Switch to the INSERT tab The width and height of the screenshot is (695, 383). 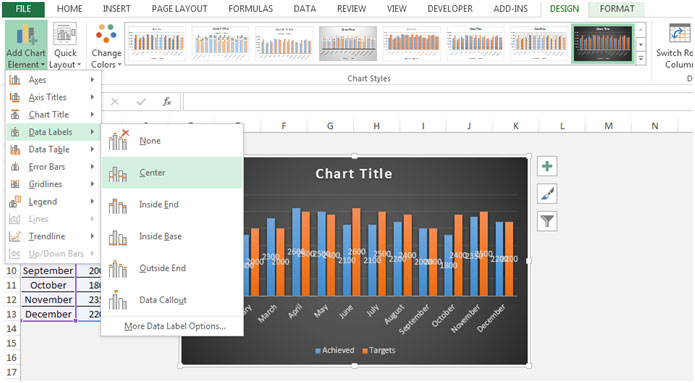(x=117, y=8)
